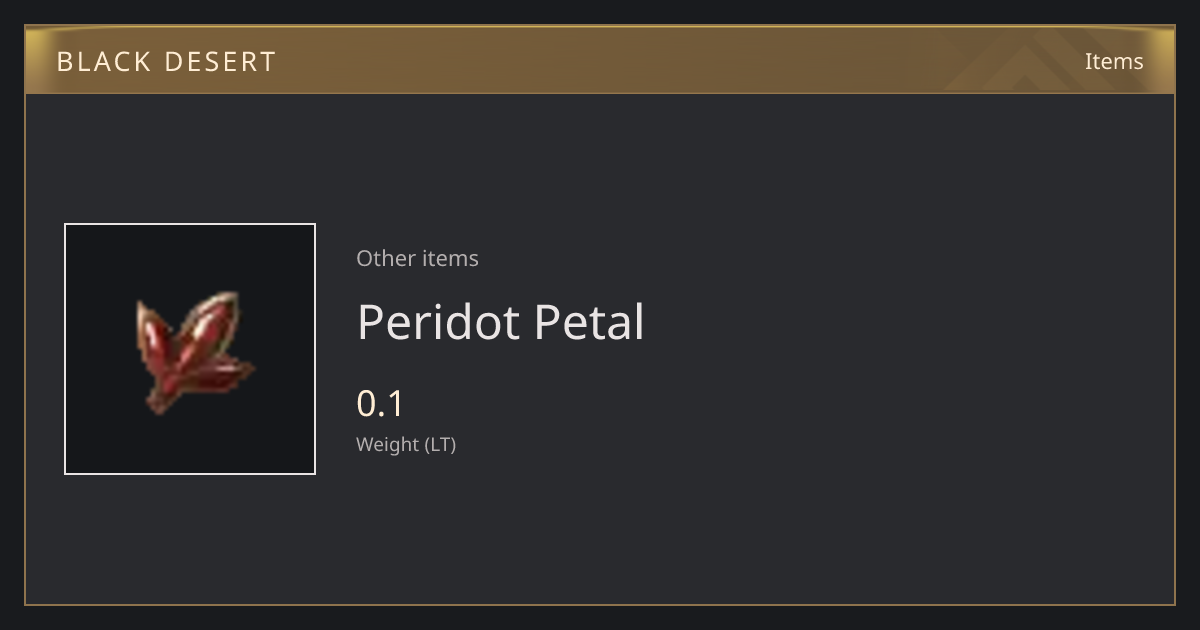This screenshot has width=1200, height=630.
Task: Click the gold header banner bar
Action: [x=600, y=60]
